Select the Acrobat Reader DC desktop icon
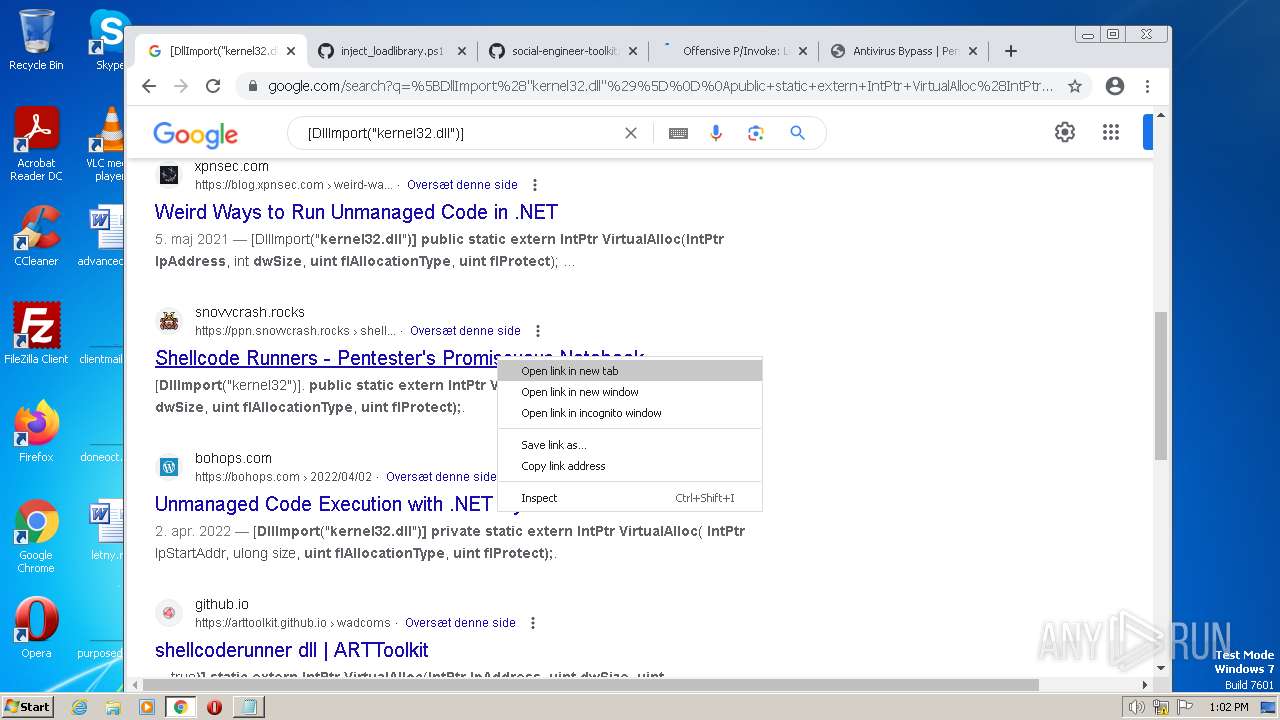 tap(36, 144)
